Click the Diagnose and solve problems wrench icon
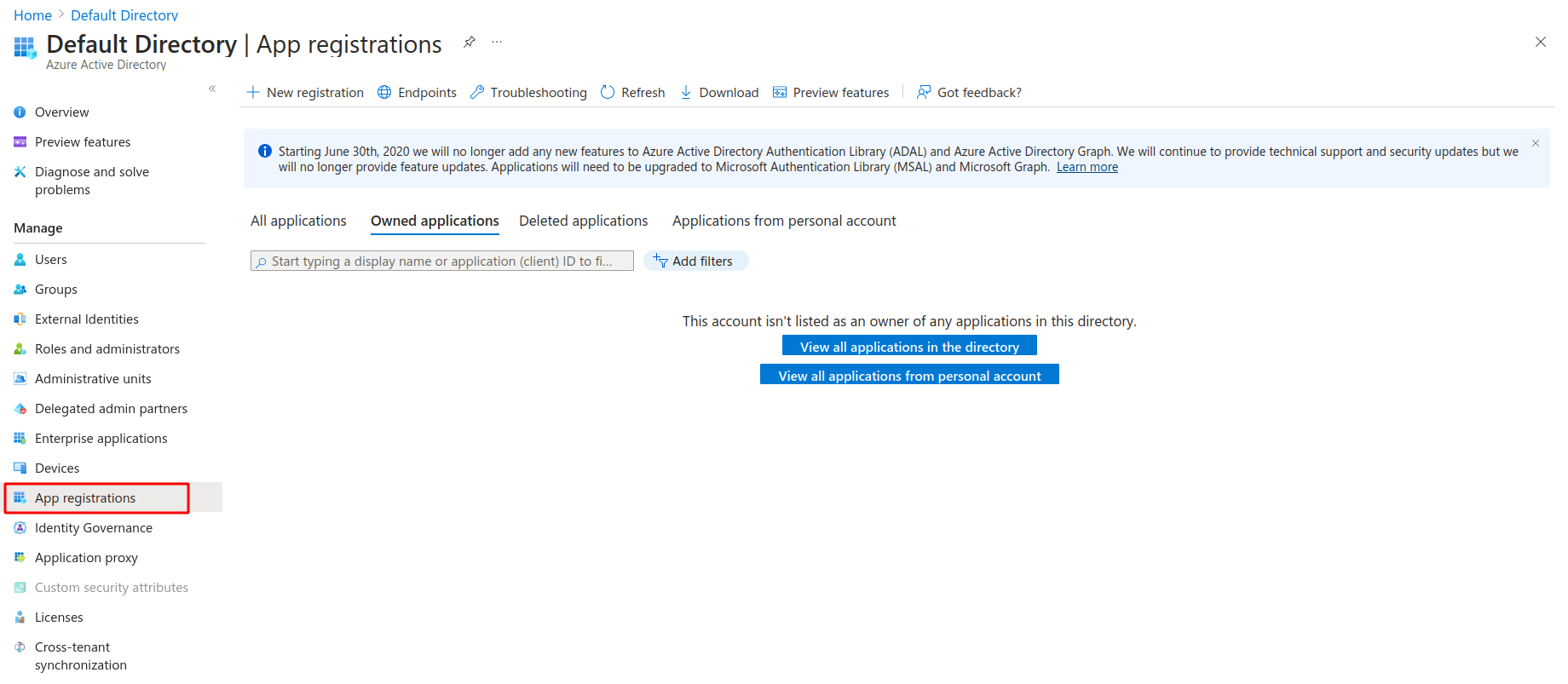This screenshot has width=1568, height=684. click(x=20, y=172)
